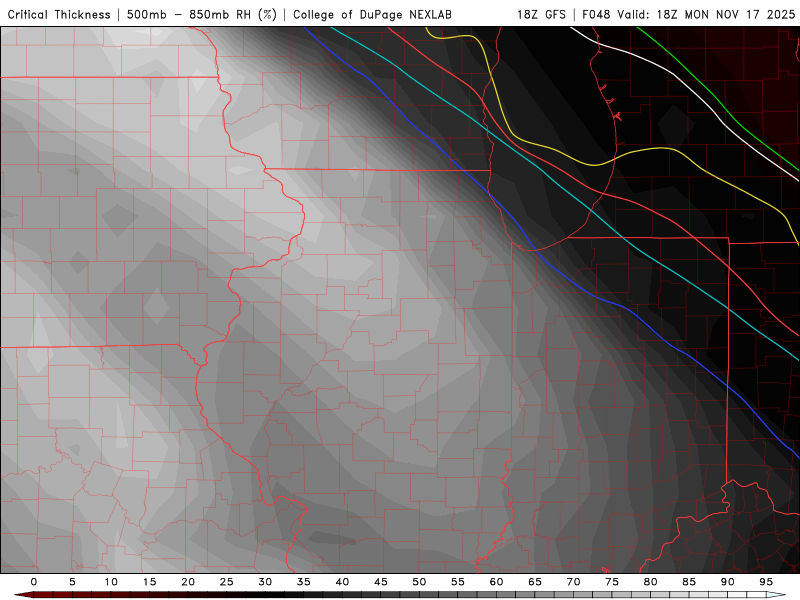Click the 15 label on the color scale
This screenshot has width=800, height=600.
point(149,582)
